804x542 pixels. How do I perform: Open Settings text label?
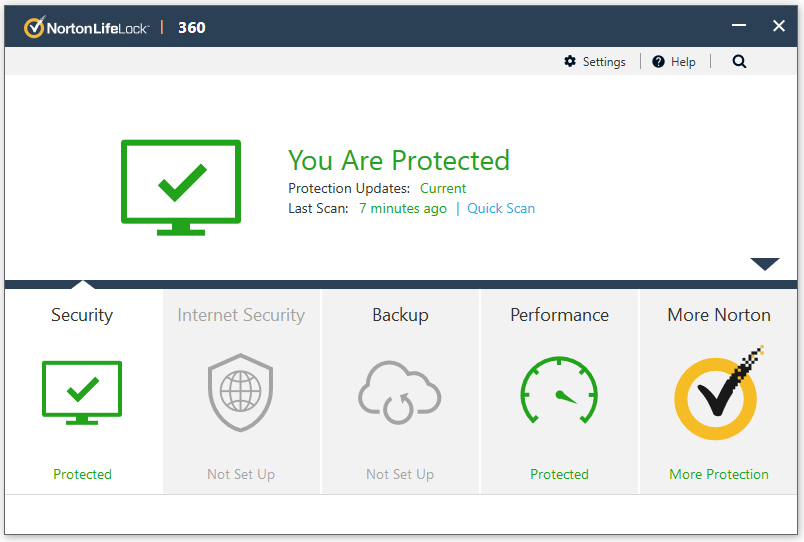coord(604,62)
